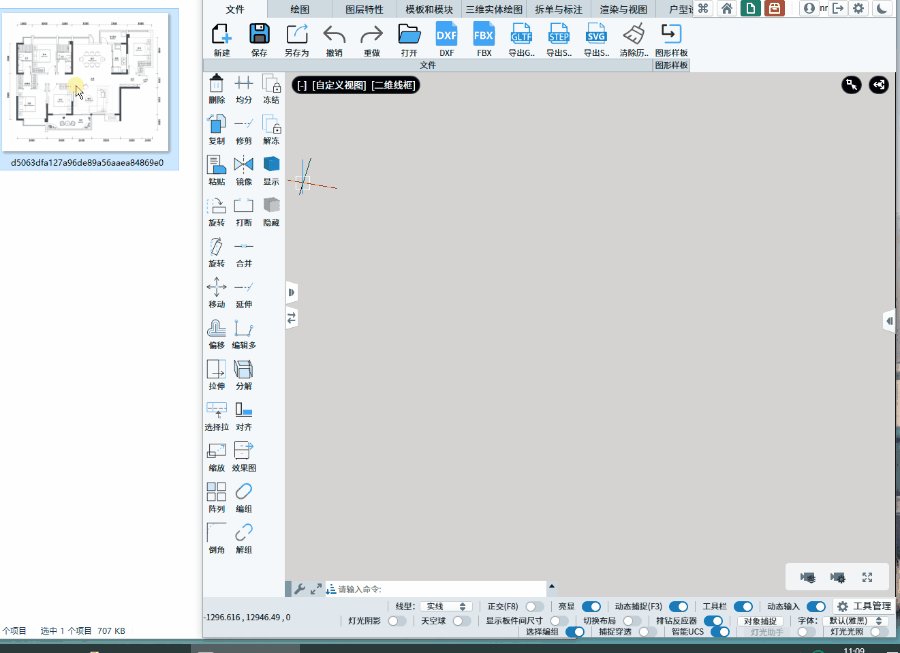Open the [二维线框] view style menu

393,85
